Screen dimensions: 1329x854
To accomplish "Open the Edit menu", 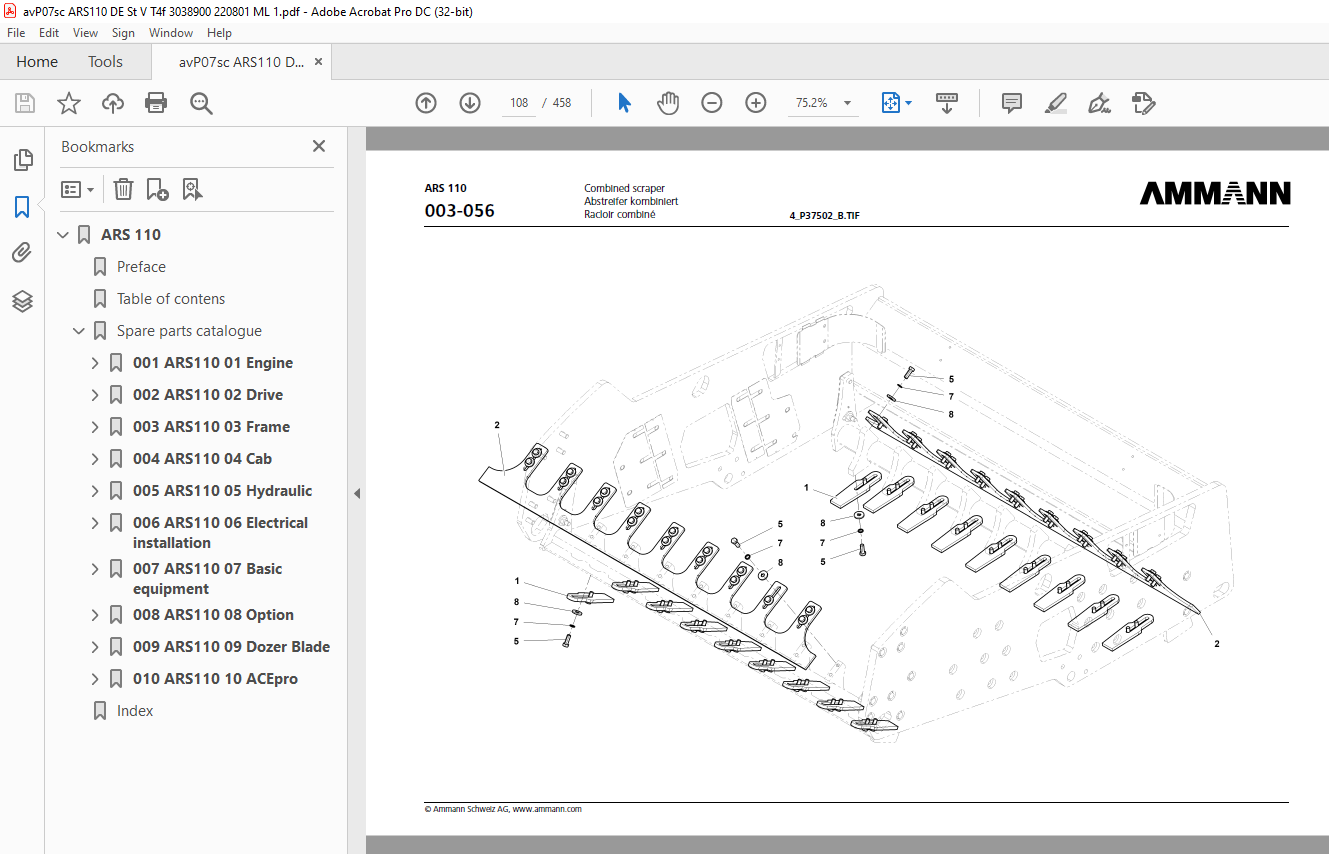I will pyautogui.click(x=49, y=33).
